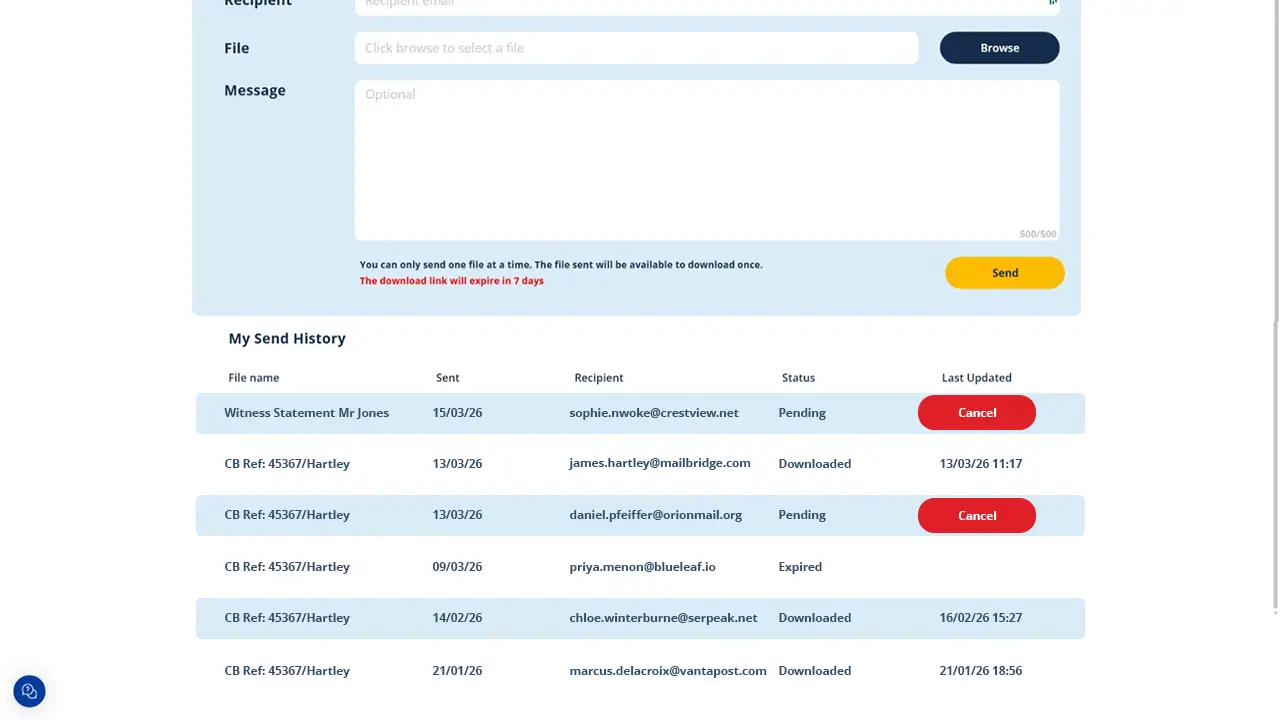Click the Browse button to pick a file

(x=998, y=47)
